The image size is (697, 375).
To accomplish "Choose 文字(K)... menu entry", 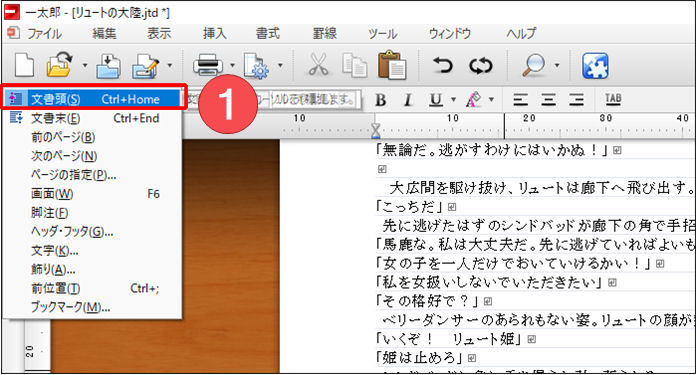I will [x=93, y=250].
